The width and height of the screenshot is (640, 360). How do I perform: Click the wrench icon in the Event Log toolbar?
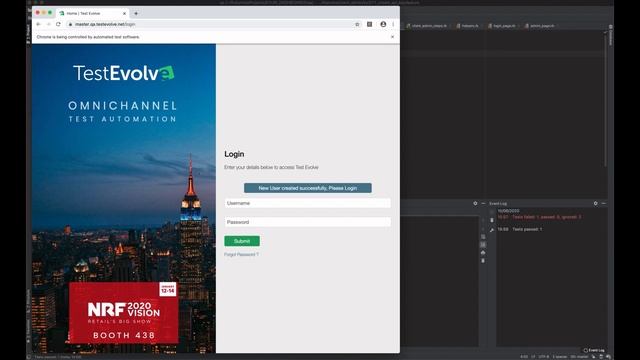click(x=492, y=230)
